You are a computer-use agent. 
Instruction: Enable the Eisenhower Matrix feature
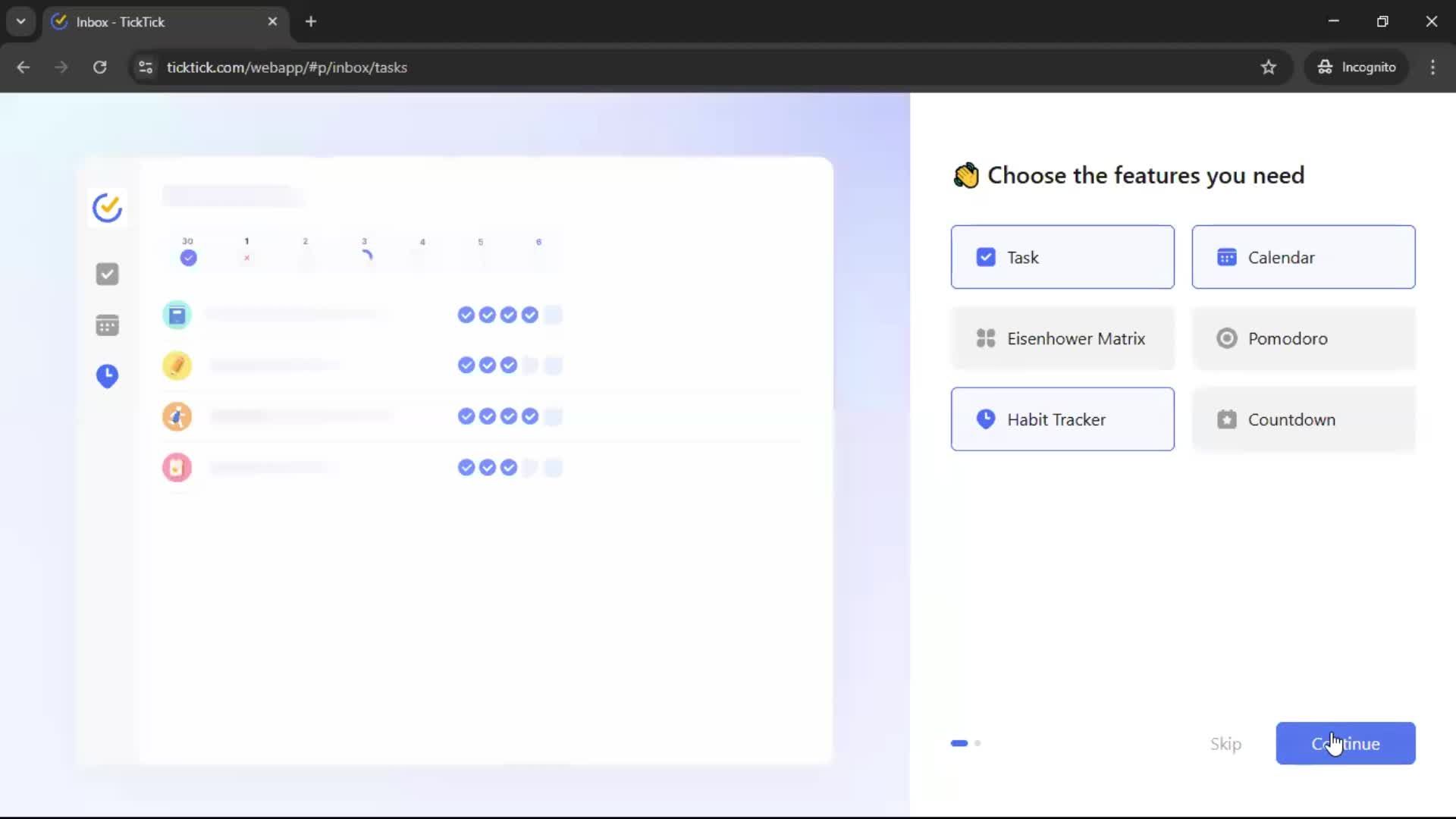pyautogui.click(x=1062, y=338)
